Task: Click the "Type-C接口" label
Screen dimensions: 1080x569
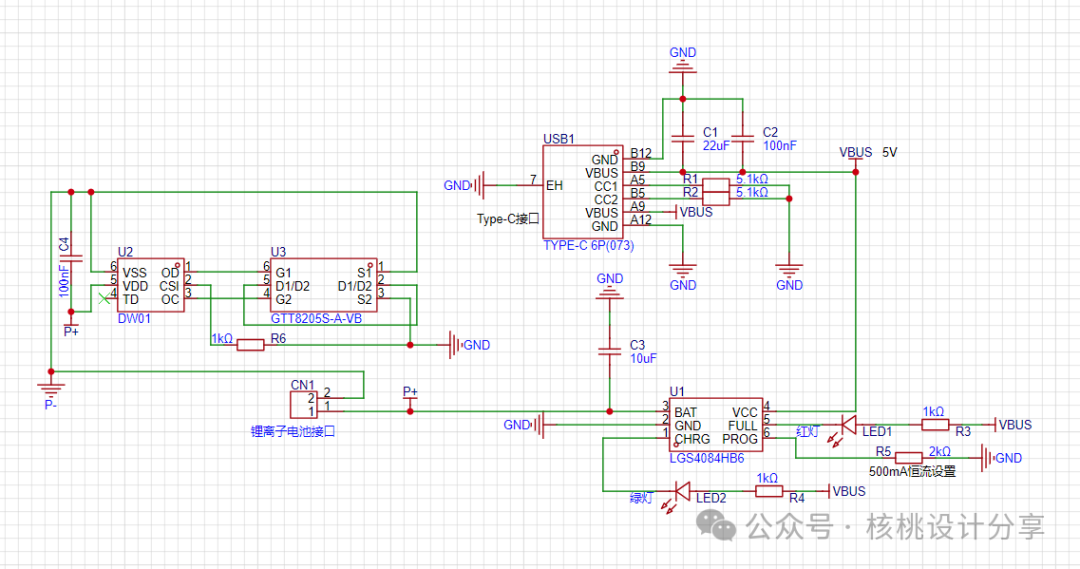Action: tap(508, 219)
